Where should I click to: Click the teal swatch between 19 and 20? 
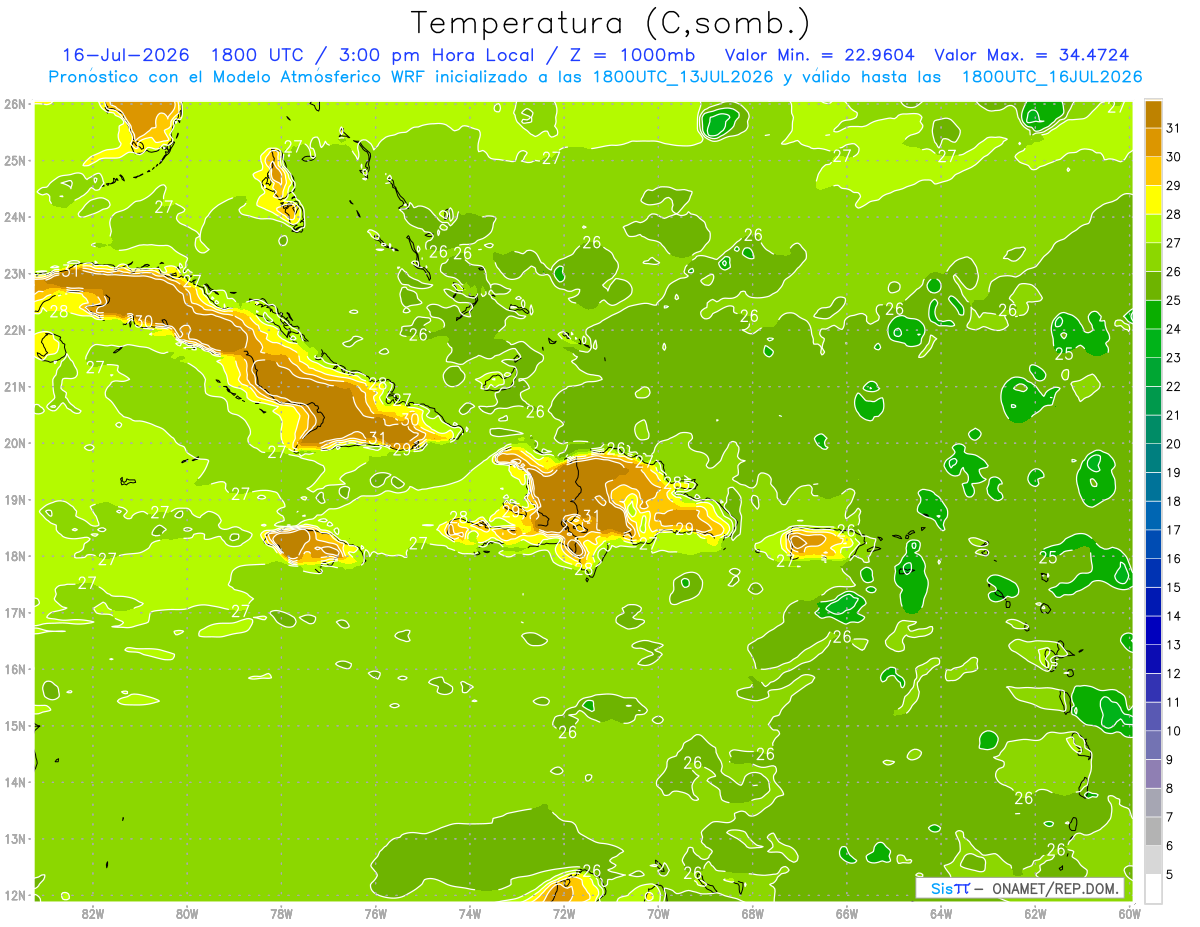(x=1153, y=458)
